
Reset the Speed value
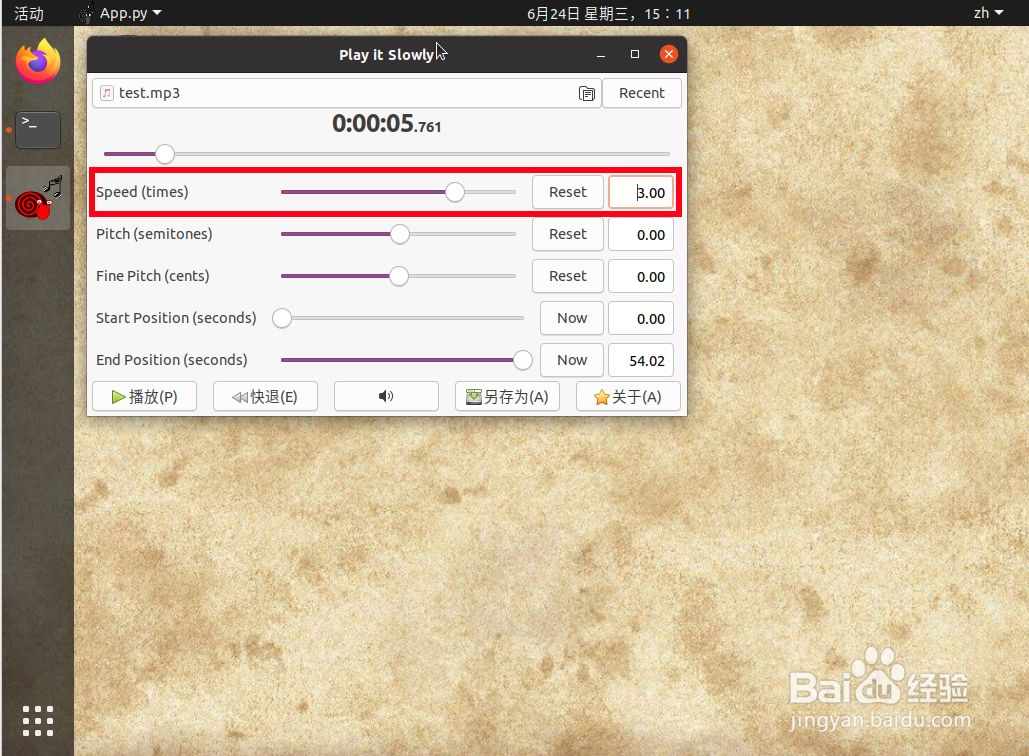(x=568, y=192)
